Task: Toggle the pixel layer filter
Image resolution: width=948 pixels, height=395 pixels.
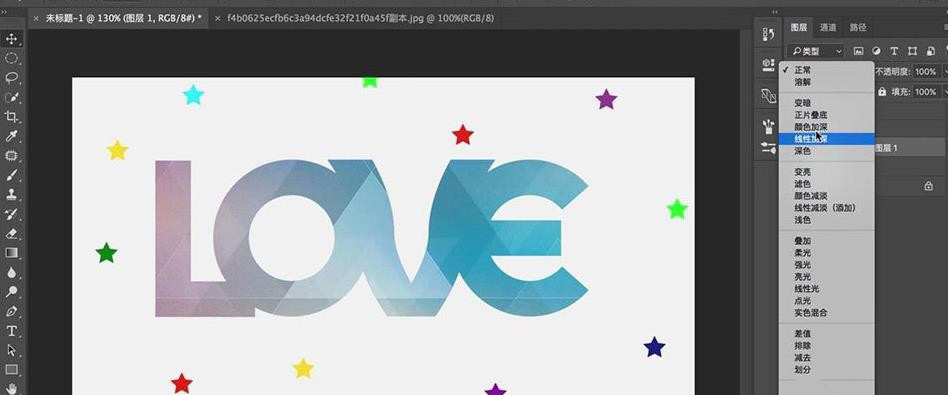Action: coord(858,51)
